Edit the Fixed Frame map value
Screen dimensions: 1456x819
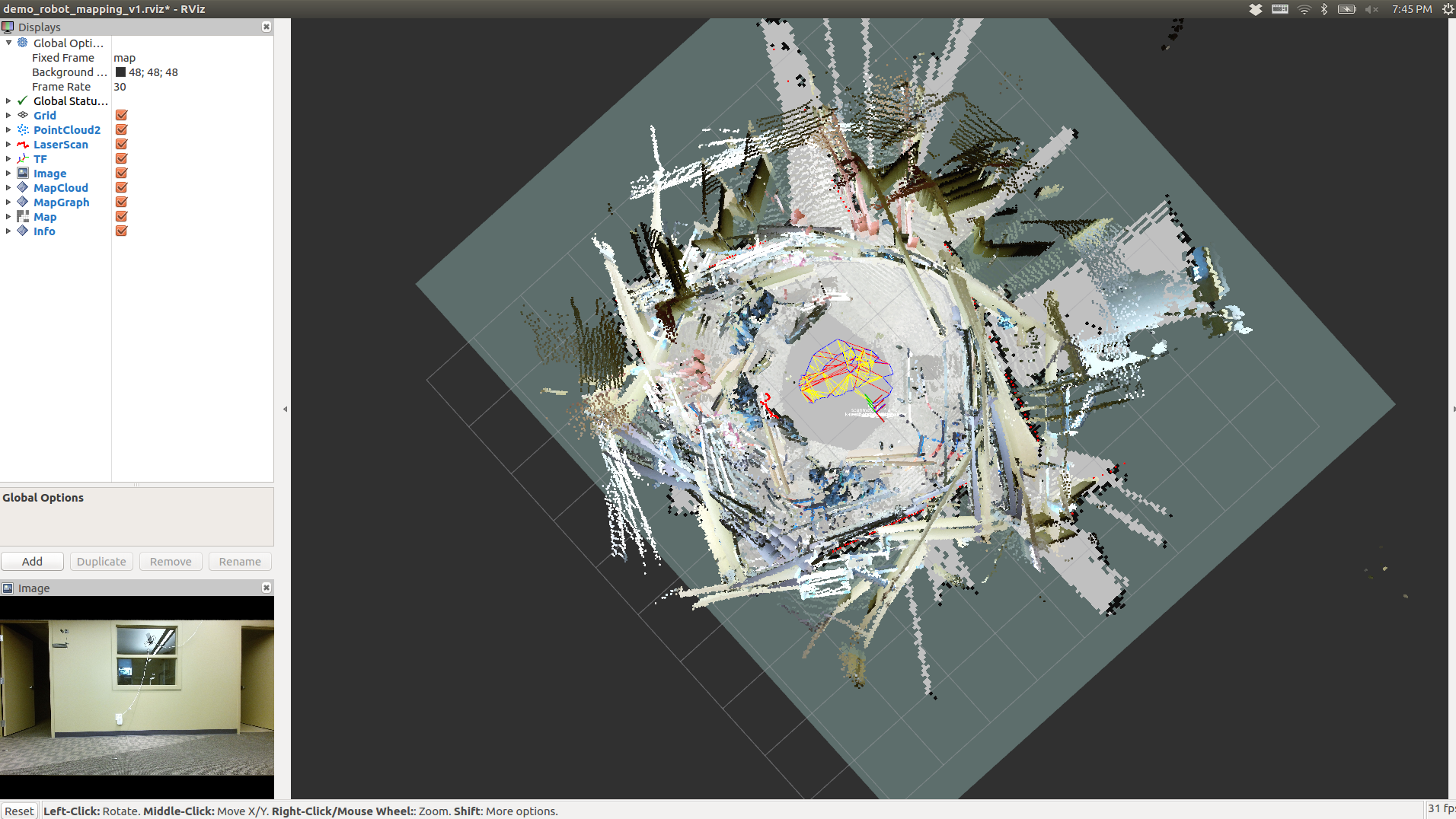pos(190,58)
